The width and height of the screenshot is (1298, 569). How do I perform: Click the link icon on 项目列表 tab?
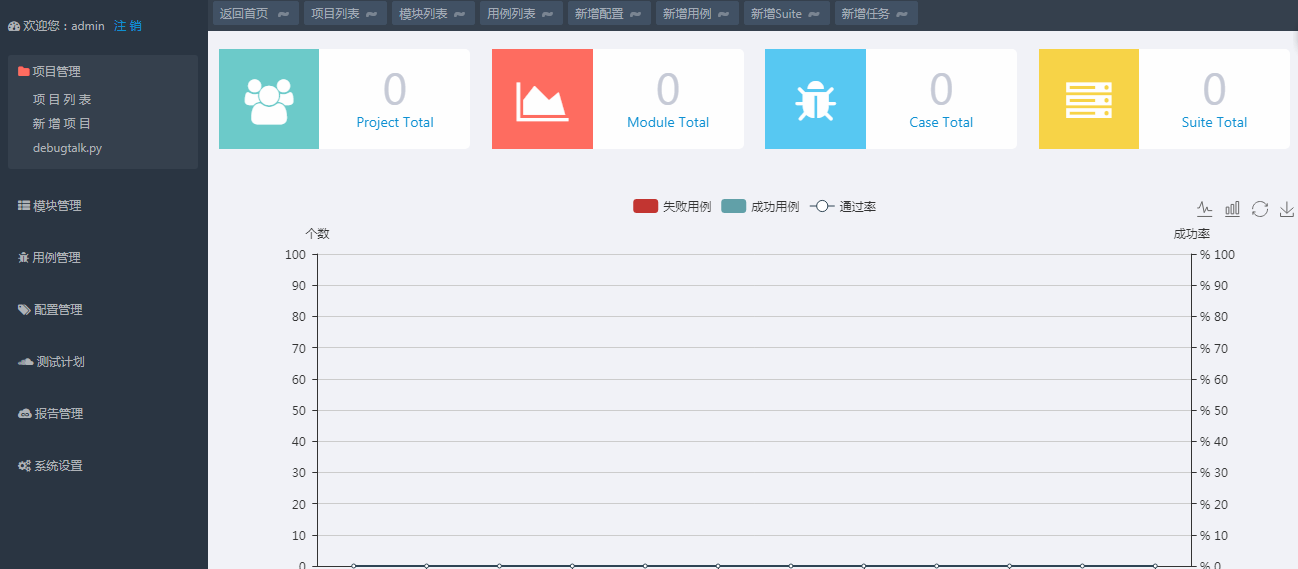pyautogui.click(x=372, y=14)
